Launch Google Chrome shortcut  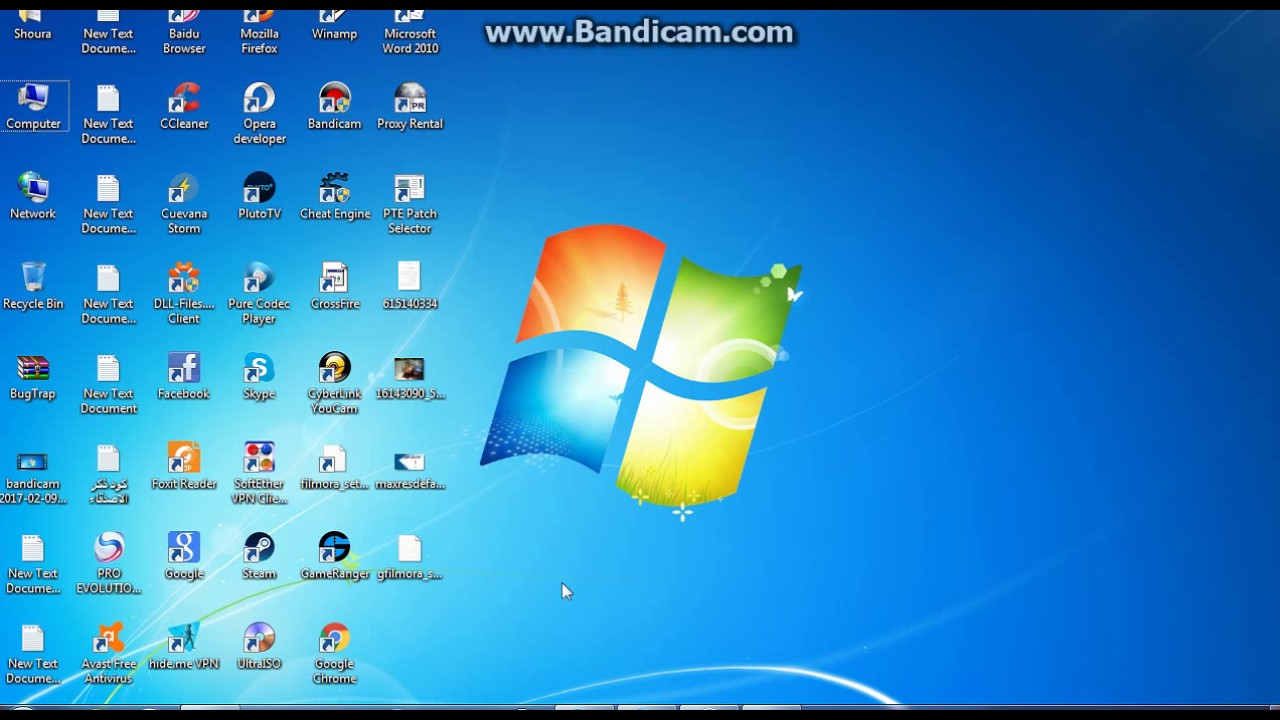point(334,654)
